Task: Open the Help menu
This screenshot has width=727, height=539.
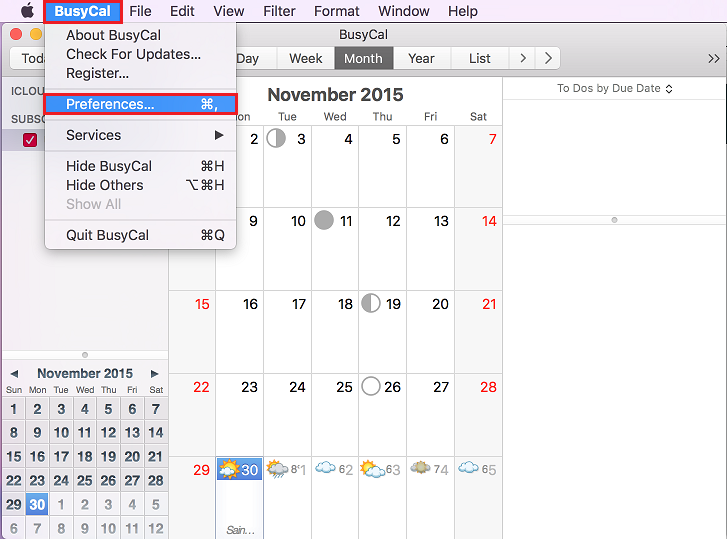Action: pyautogui.click(x=463, y=11)
